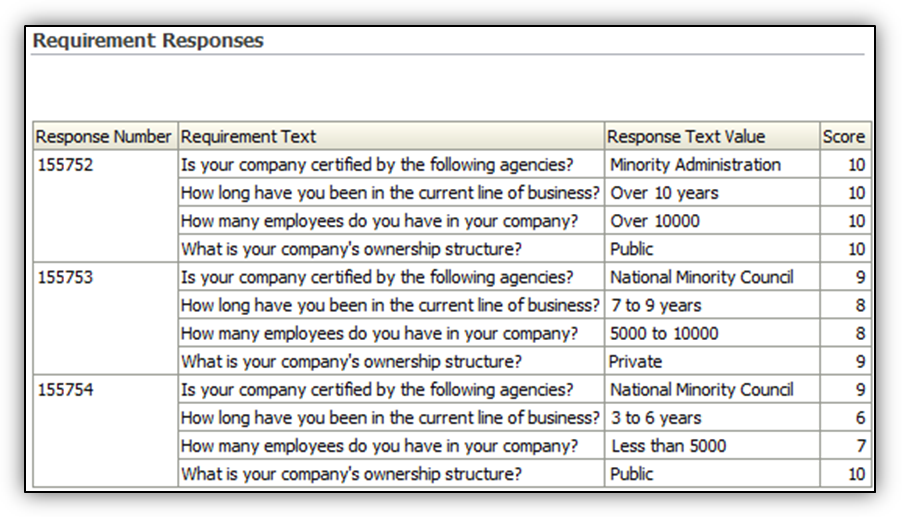Click the Score column header
The image size is (902, 517).
coord(844,137)
